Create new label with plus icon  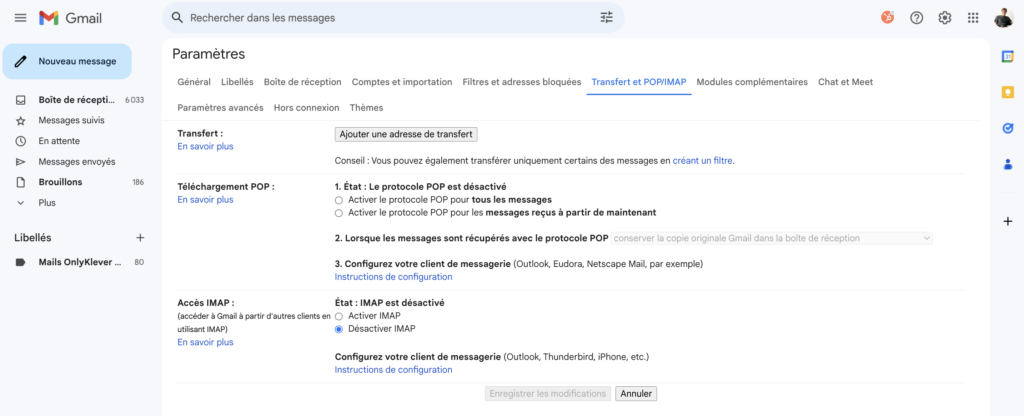click(x=140, y=238)
